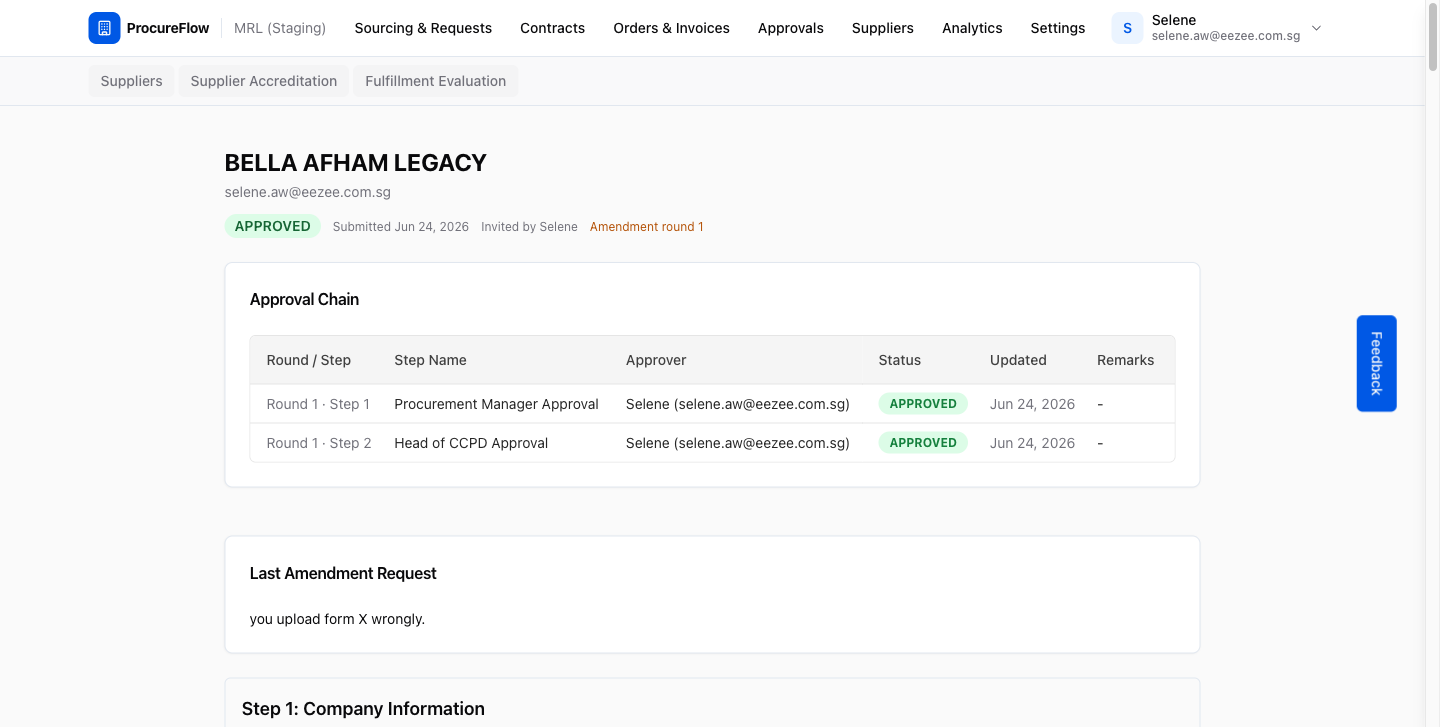Click the updated date in Step 2 row
The height and width of the screenshot is (727, 1440).
(1032, 443)
